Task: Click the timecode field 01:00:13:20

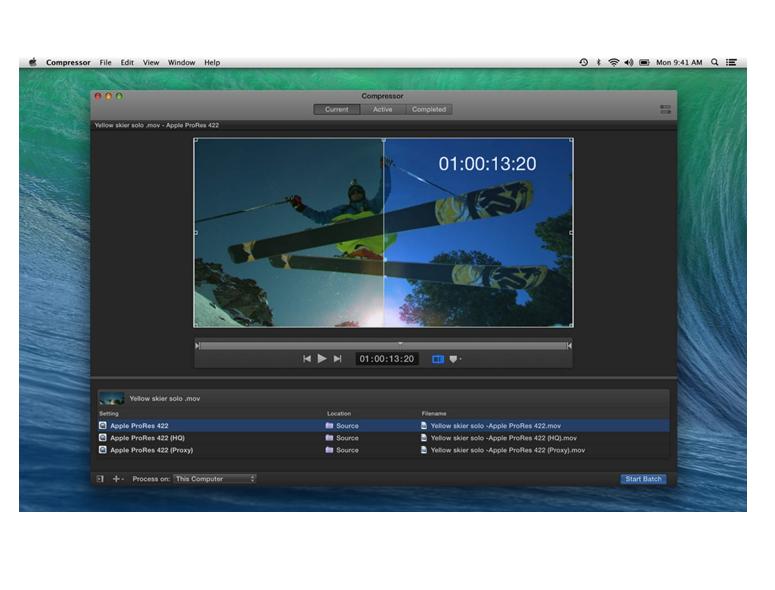Action: pos(387,359)
